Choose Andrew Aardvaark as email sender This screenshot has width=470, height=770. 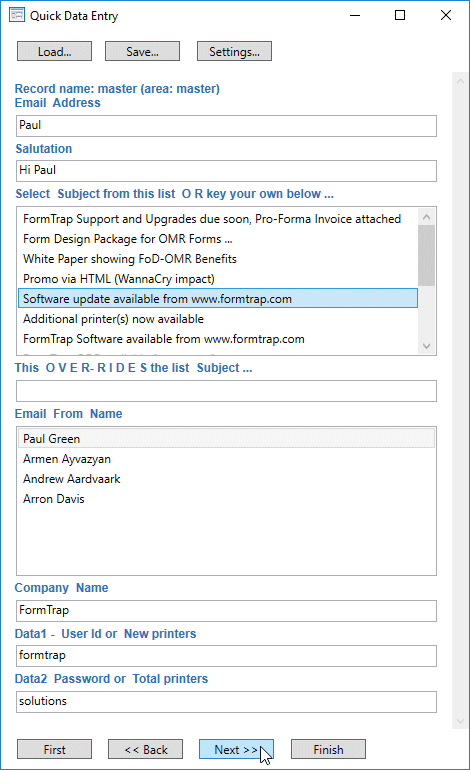226,479
